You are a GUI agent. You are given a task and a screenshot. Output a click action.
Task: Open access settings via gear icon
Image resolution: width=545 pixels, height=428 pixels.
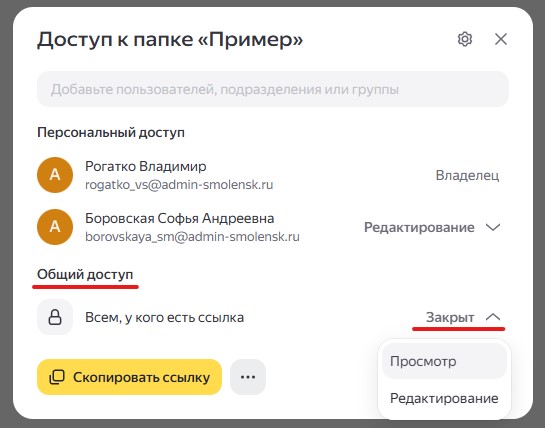pyautogui.click(x=465, y=39)
